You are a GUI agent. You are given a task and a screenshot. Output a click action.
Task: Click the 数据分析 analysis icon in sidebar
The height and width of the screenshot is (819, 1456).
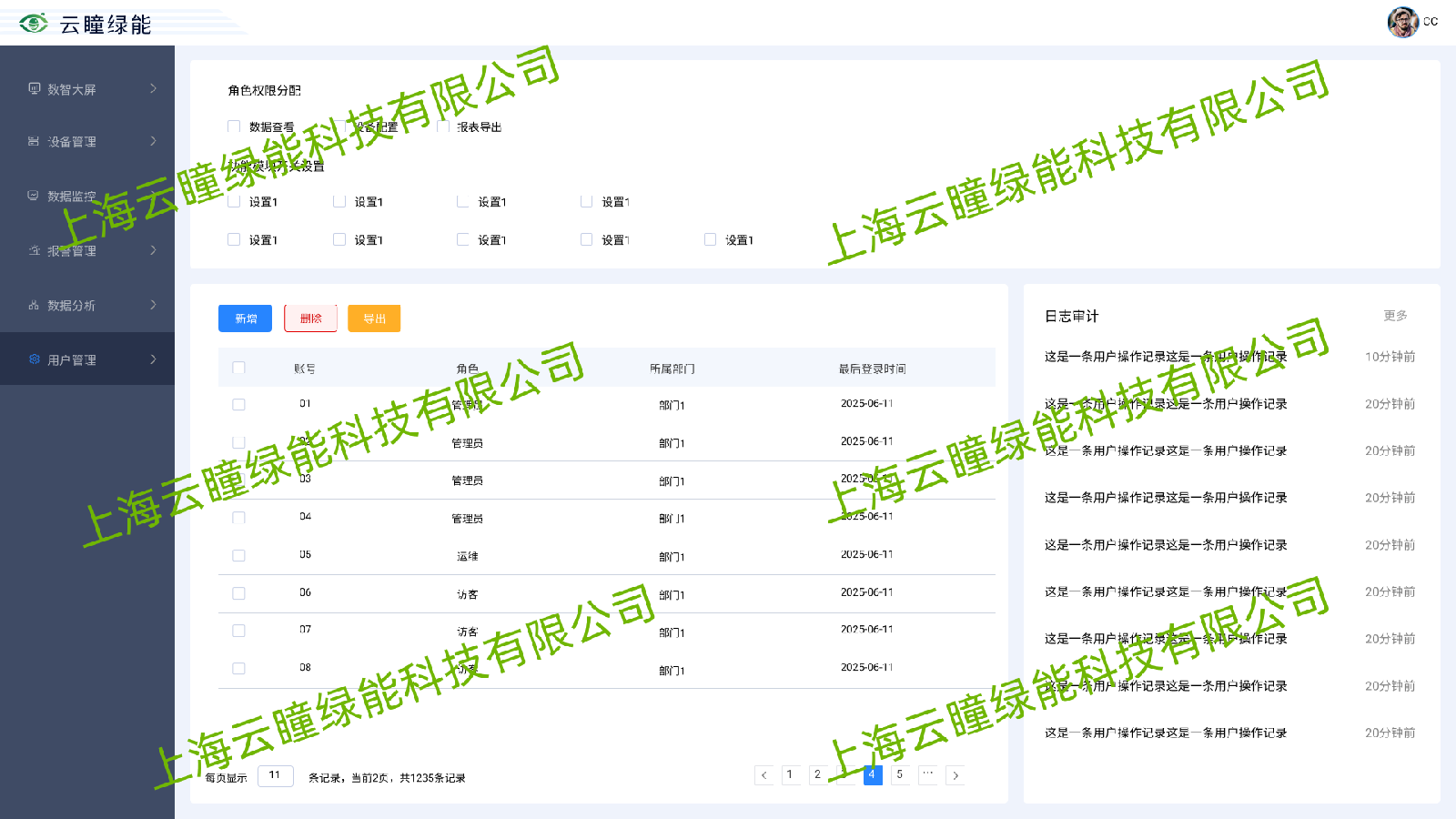34,306
